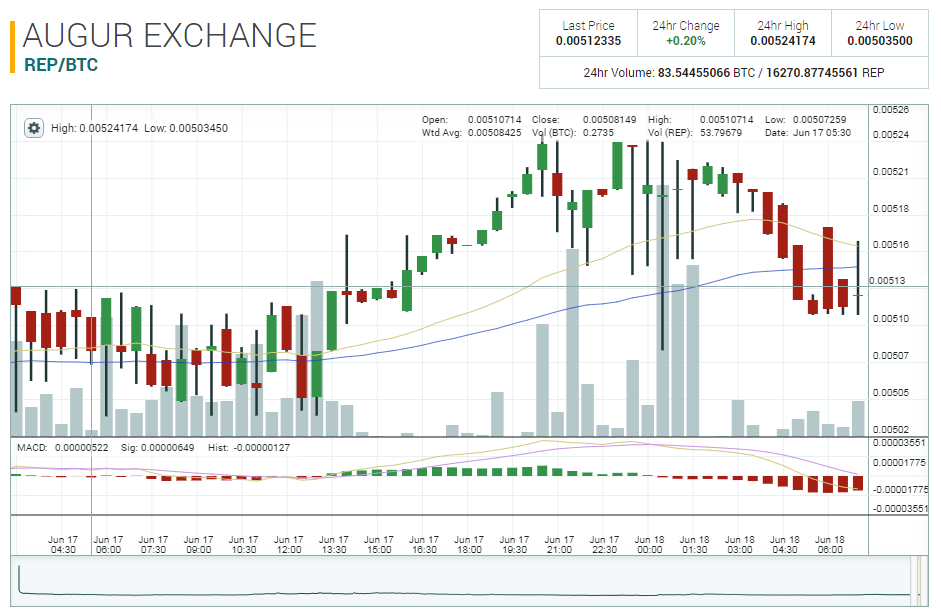Click the Jun 18 00:00 time axis label
This screenshot has height=611, width=941.
coord(649,544)
